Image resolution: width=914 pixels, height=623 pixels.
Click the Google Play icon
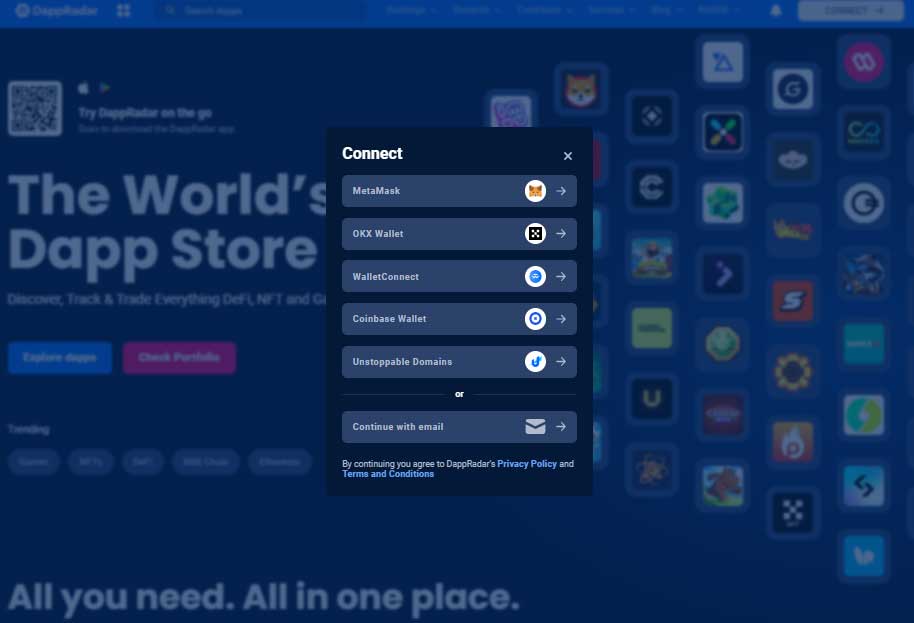[x=105, y=88]
